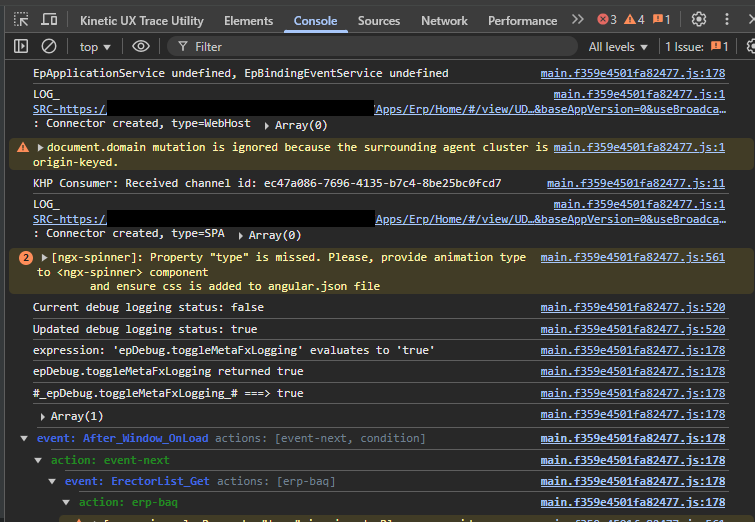Image resolution: width=755 pixels, height=522 pixels.
Task: Switch to the Sources tab
Action: pyautogui.click(x=379, y=20)
